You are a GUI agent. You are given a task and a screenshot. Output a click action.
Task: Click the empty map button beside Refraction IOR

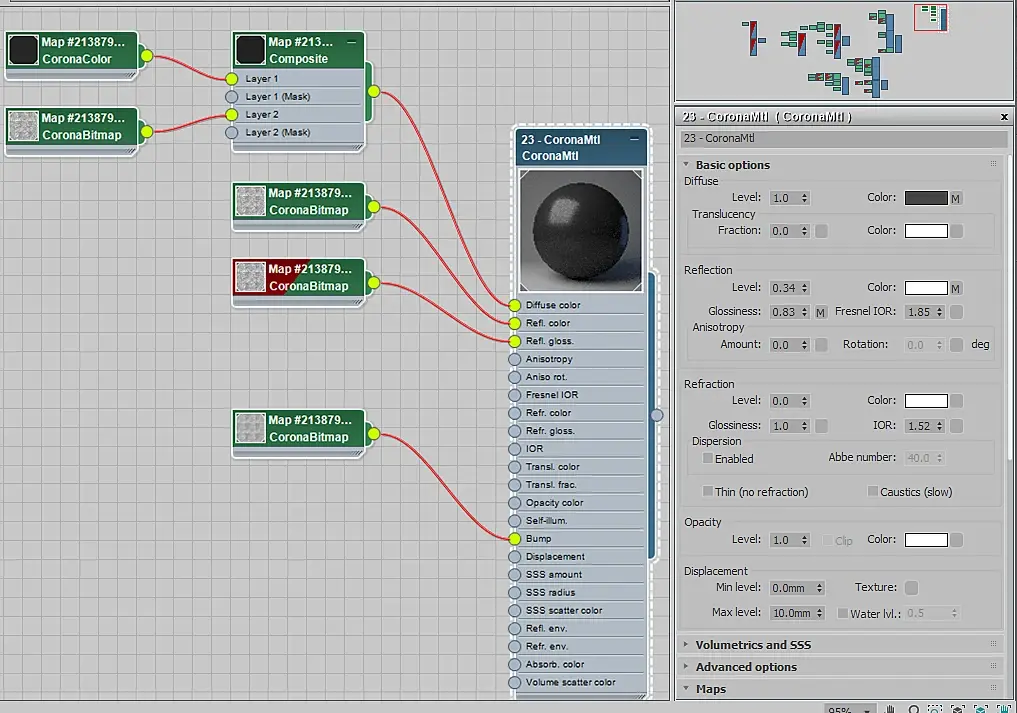pyautogui.click(x=956, y=426)
